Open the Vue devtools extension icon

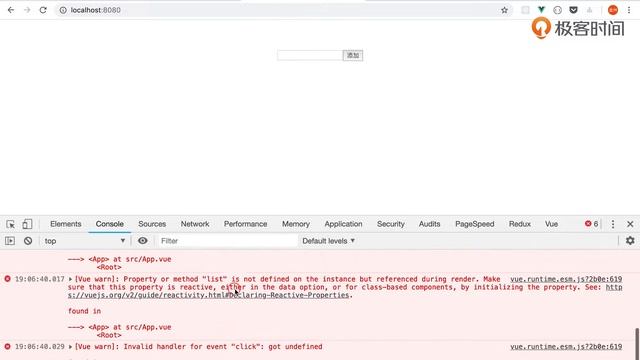[541, 10]
